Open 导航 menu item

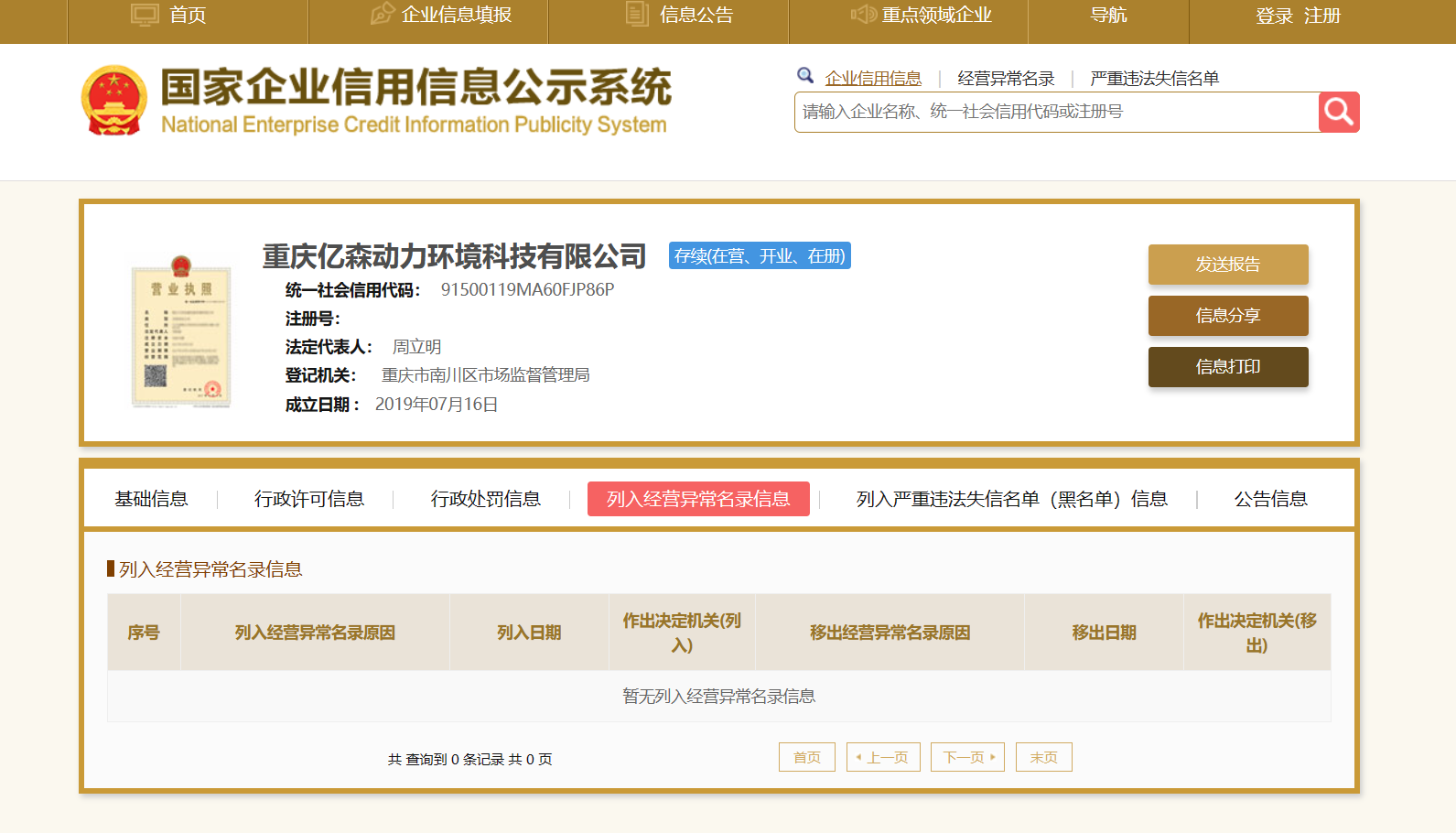tap(1108, 15)
